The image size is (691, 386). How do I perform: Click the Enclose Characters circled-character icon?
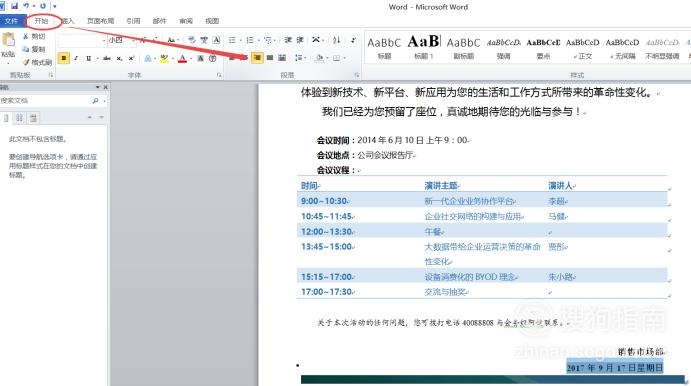[x=212, y=58]
